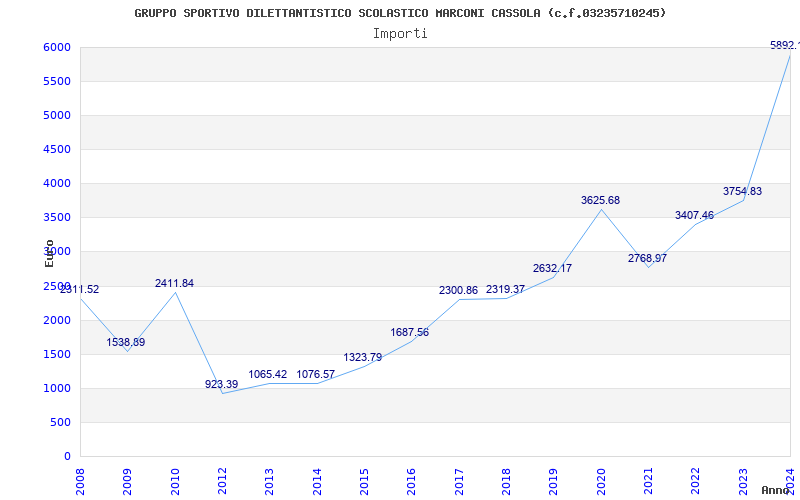Click x-axis year 2019
The width and height of the screenshot is (800, 500).
coord(554,482)
